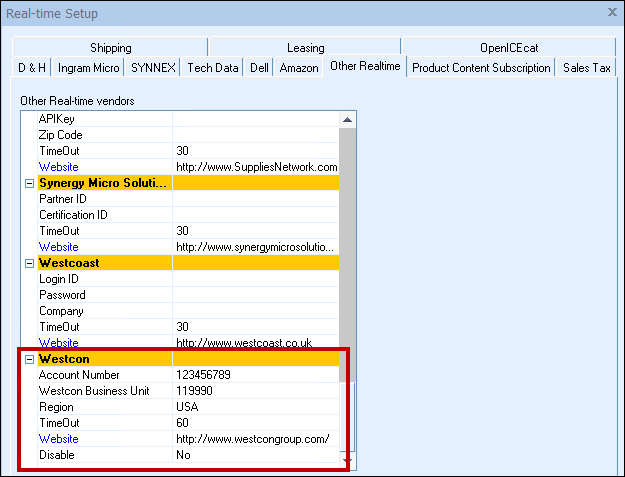
Task: Select the OpenICEcat tab
Action: coord(508,48)
